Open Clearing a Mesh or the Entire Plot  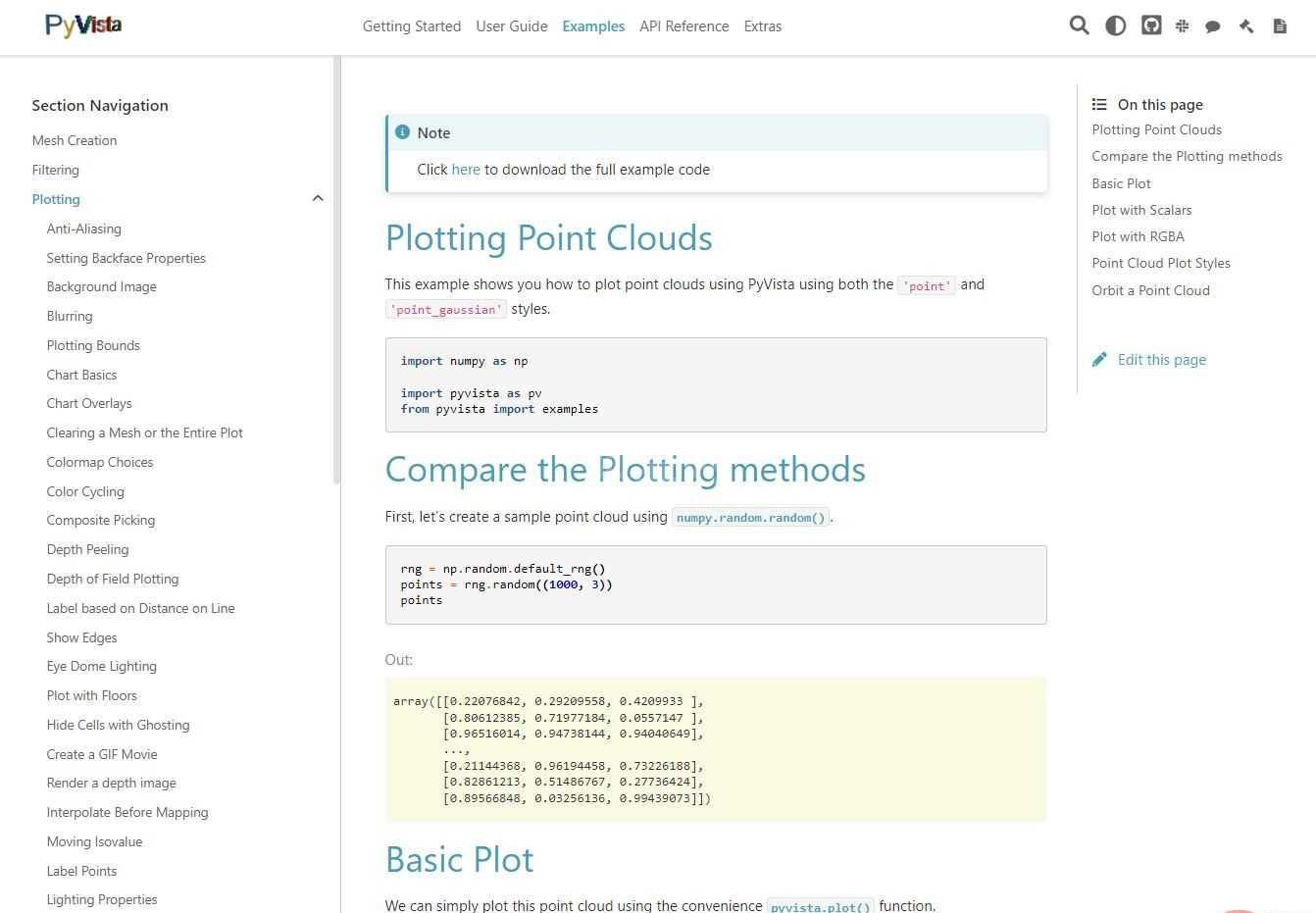(145, 432)
